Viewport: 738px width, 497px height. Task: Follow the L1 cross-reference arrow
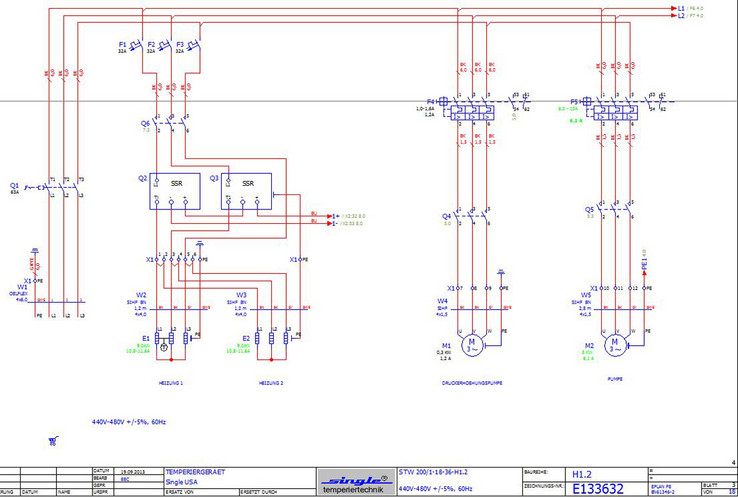point(676,7)
